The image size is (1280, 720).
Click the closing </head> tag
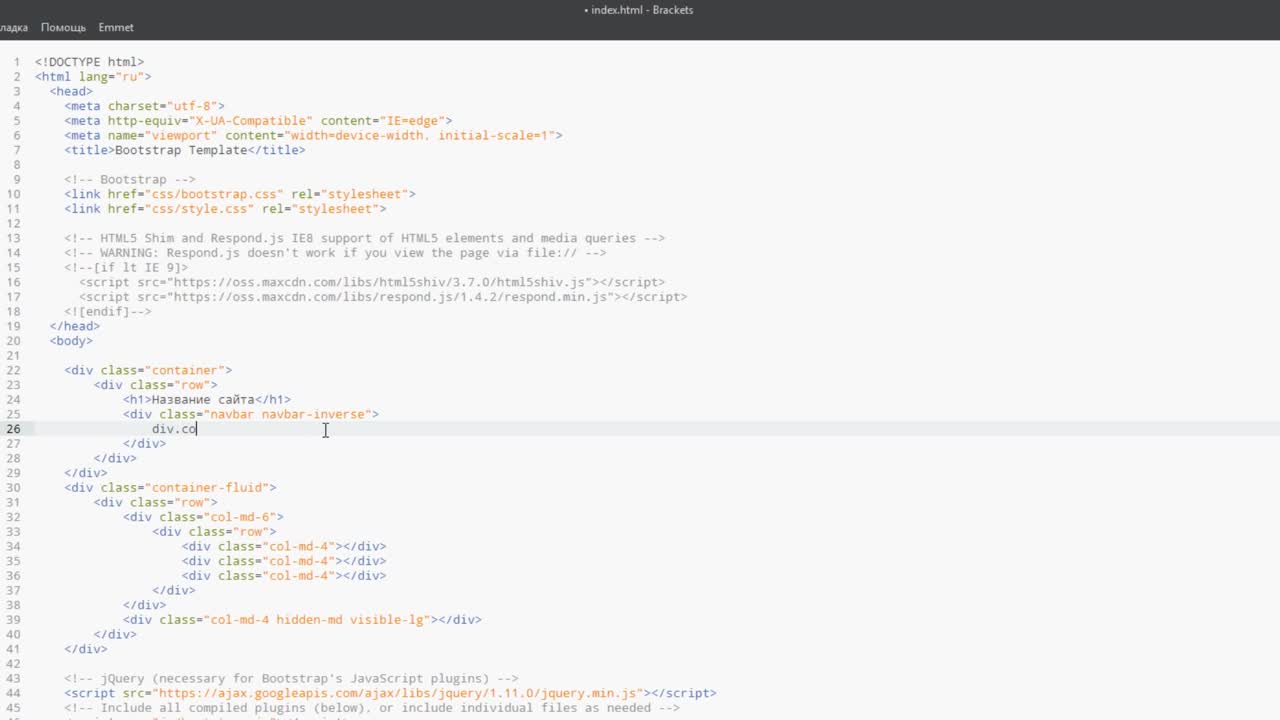(x=75, y=326)
